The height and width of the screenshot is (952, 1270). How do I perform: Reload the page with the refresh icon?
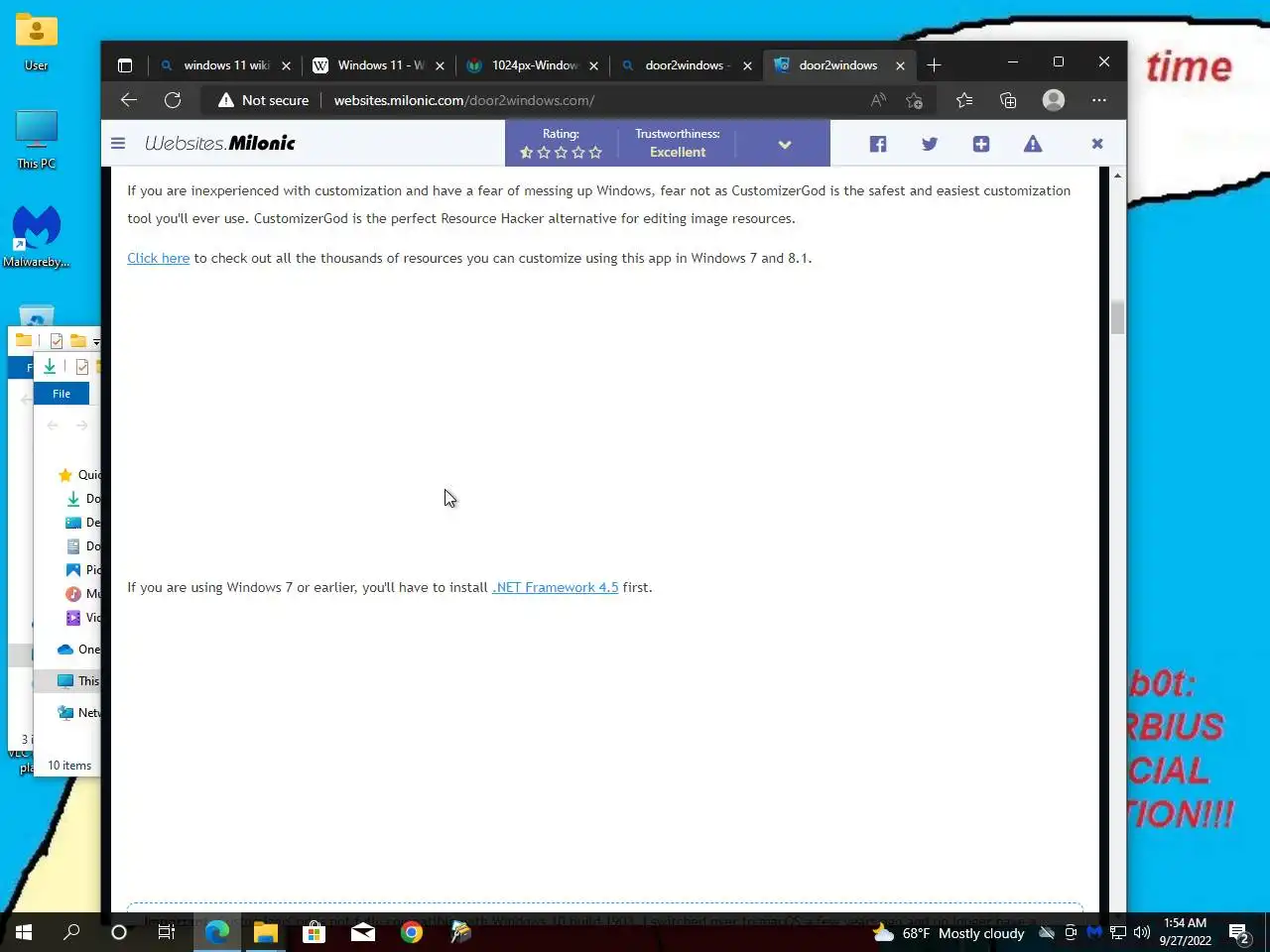173,100
